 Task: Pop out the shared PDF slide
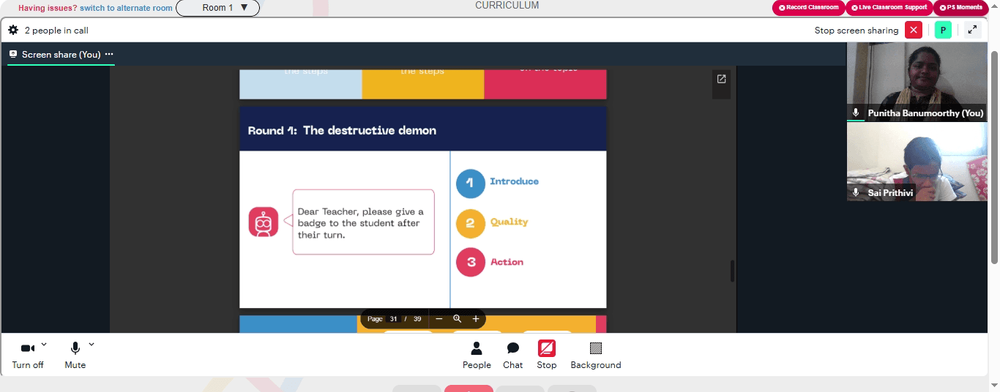721,79
